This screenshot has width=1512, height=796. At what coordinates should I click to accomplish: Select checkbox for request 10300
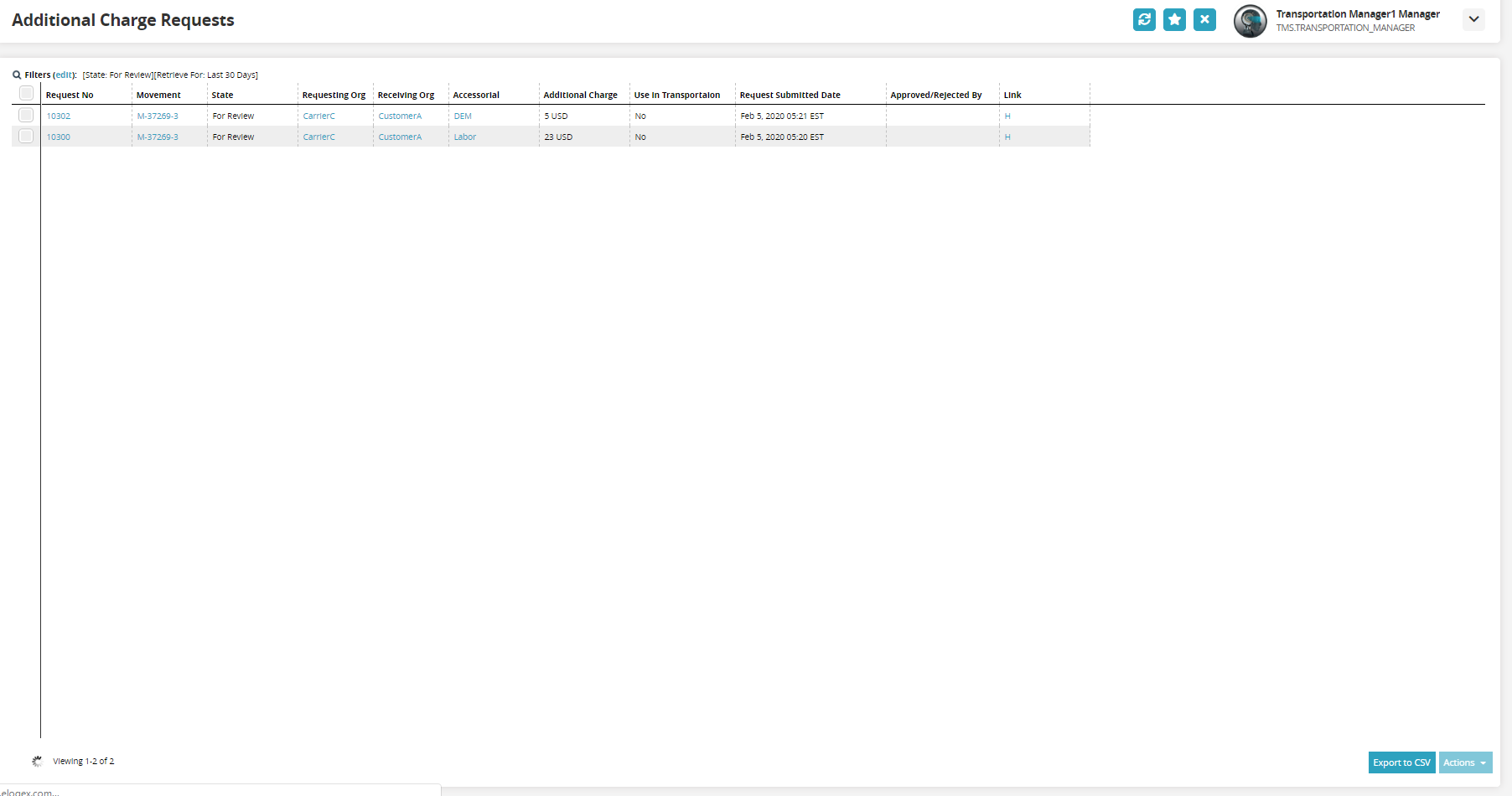pyautogui.click(x=26, y=136)
